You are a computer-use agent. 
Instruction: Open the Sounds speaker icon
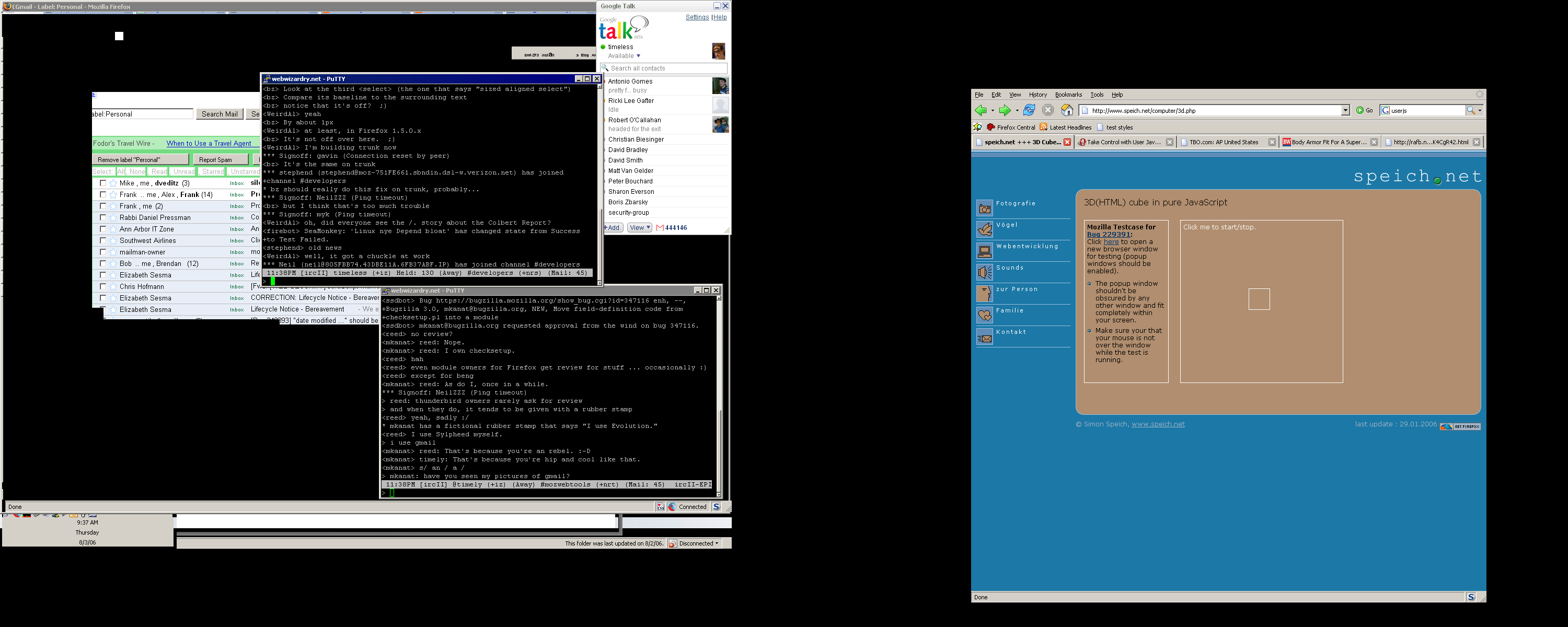pyautogui.click(x=984, y=272)
